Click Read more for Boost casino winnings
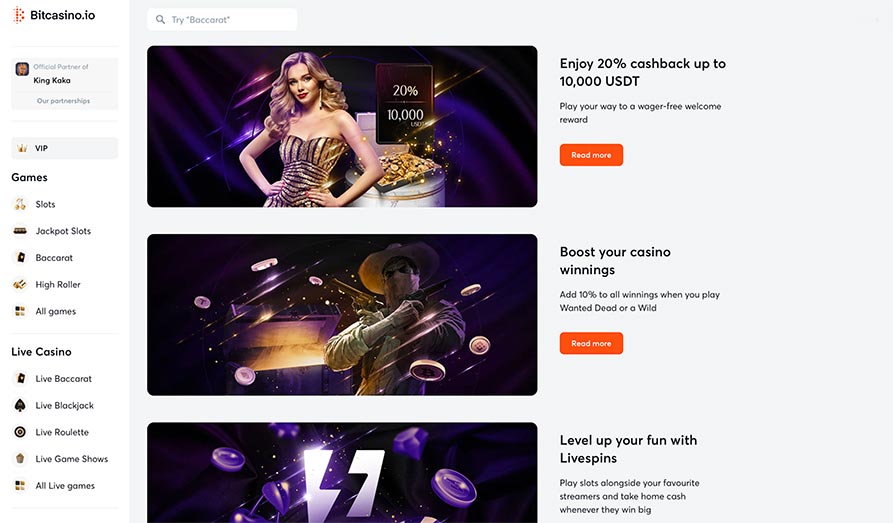The width and height of the screenshot is (893, 523). click(x=591, y=344)
